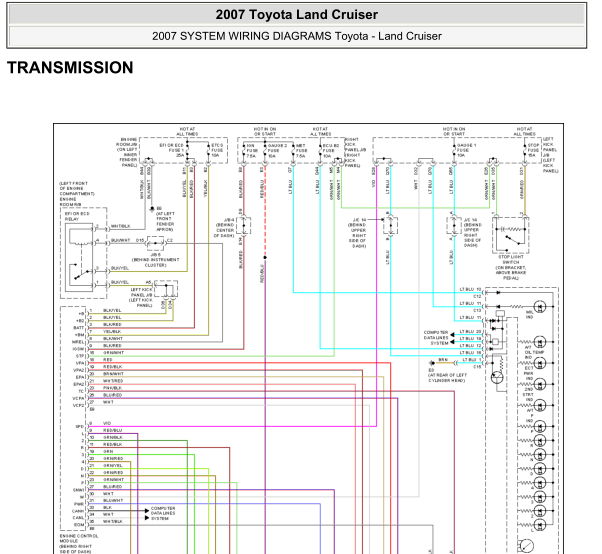The height and width of the screenshot is (554, 602).
Task: Click the 'MET FUSE 7.5A' label
Action: point(301,151)
